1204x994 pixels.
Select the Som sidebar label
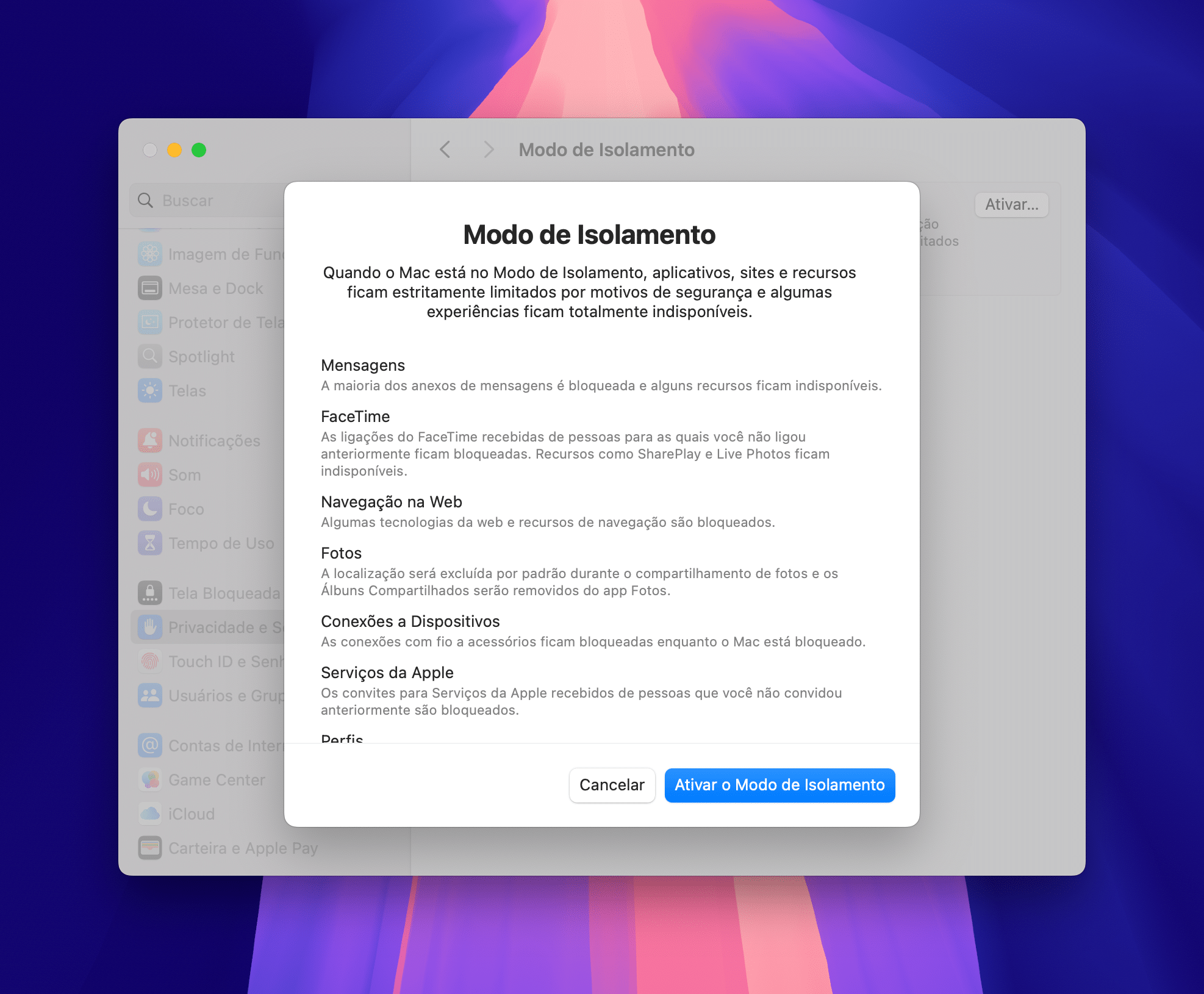pyautogui.click(x=185, y=475)
